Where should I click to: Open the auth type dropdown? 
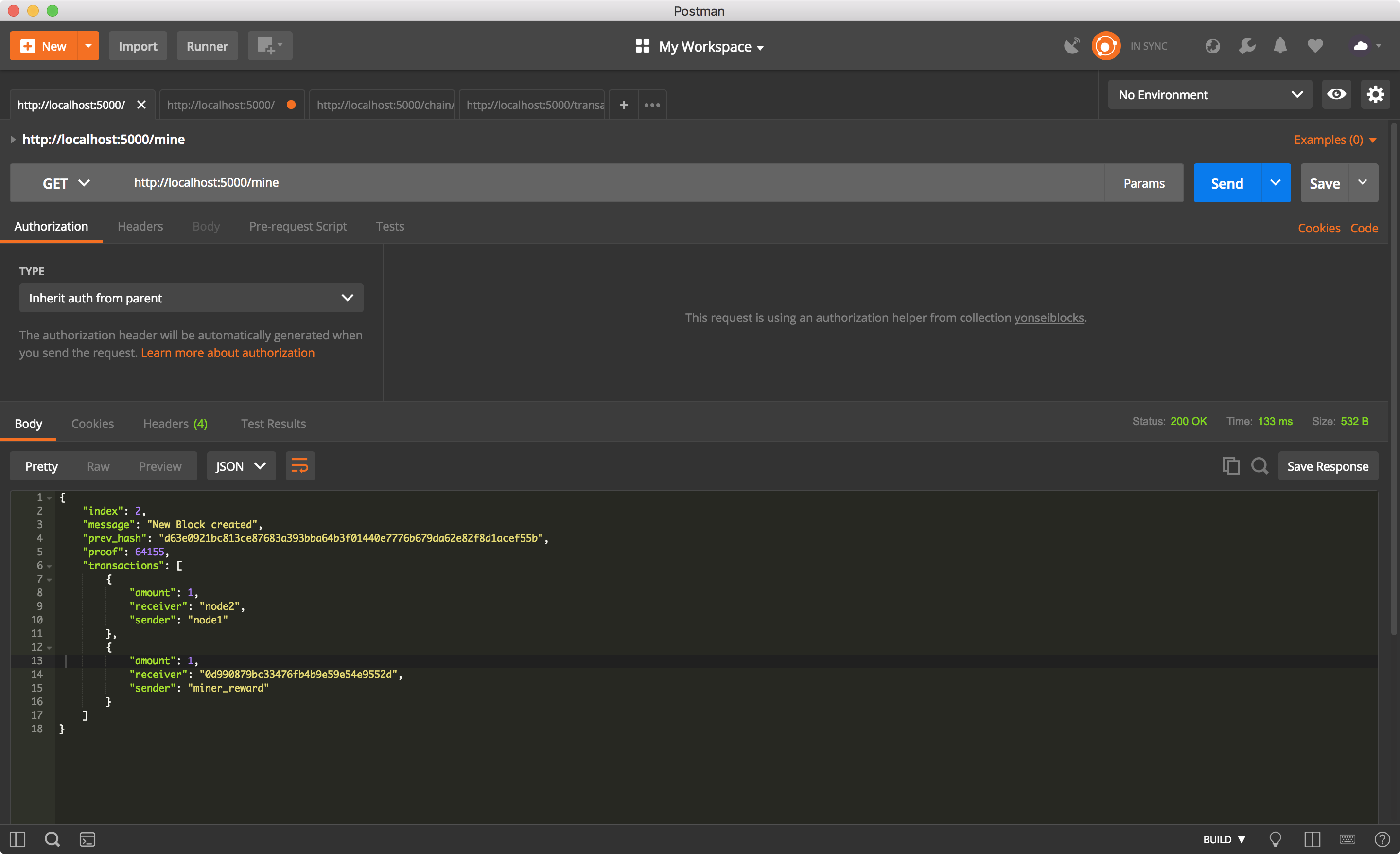pos(191,298)
